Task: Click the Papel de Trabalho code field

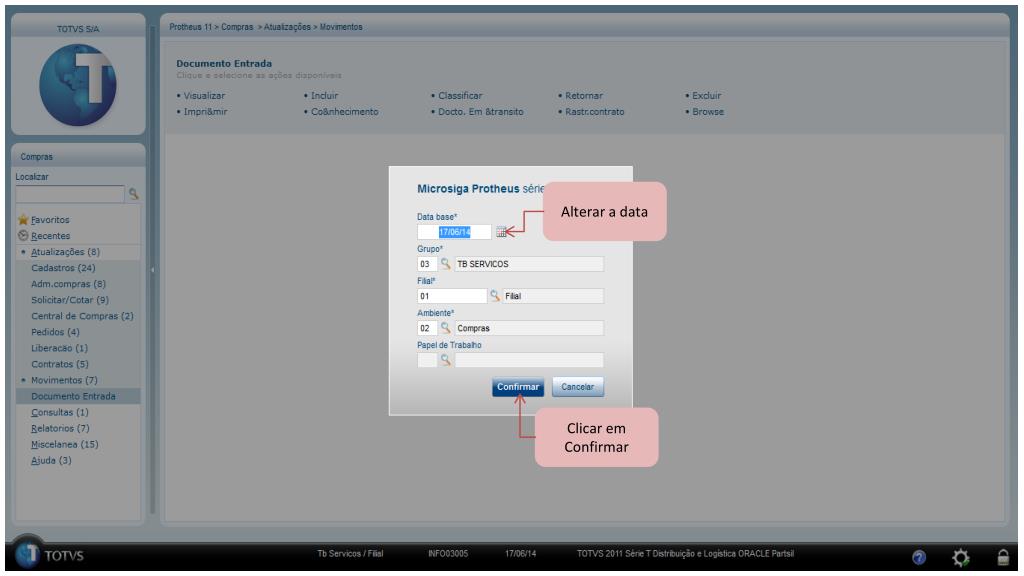Action: pyautogui.click(x=427, y=360)
